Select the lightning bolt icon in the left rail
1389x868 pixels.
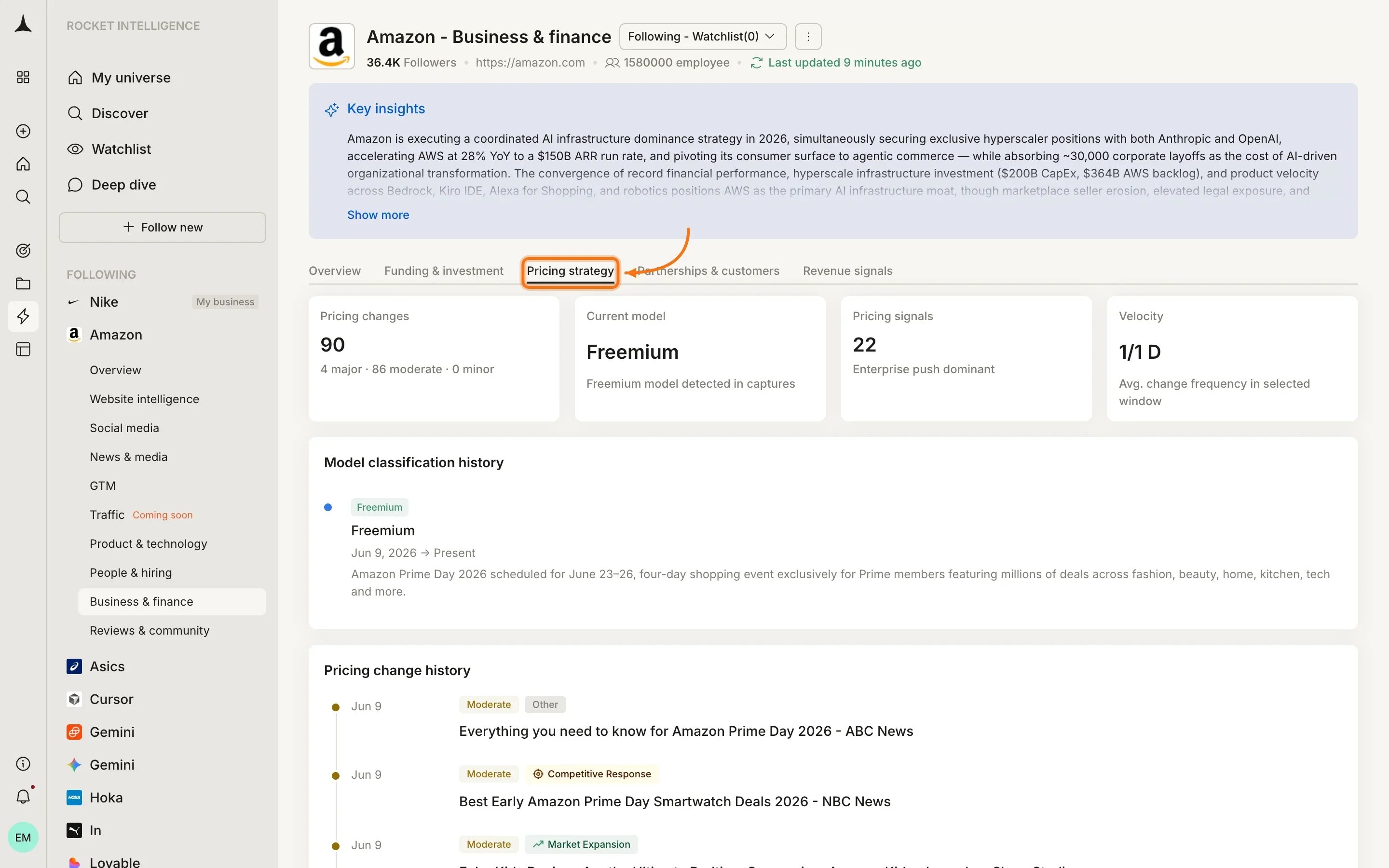coord(23,316)
